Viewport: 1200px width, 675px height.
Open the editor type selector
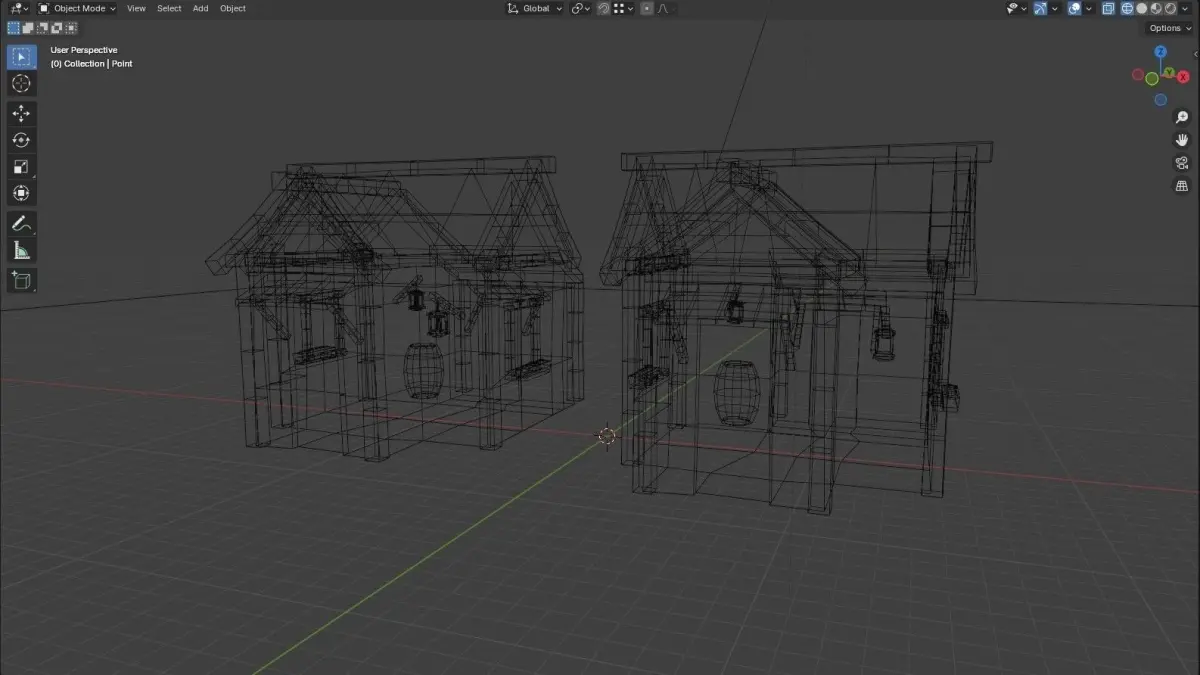(18, 8)
